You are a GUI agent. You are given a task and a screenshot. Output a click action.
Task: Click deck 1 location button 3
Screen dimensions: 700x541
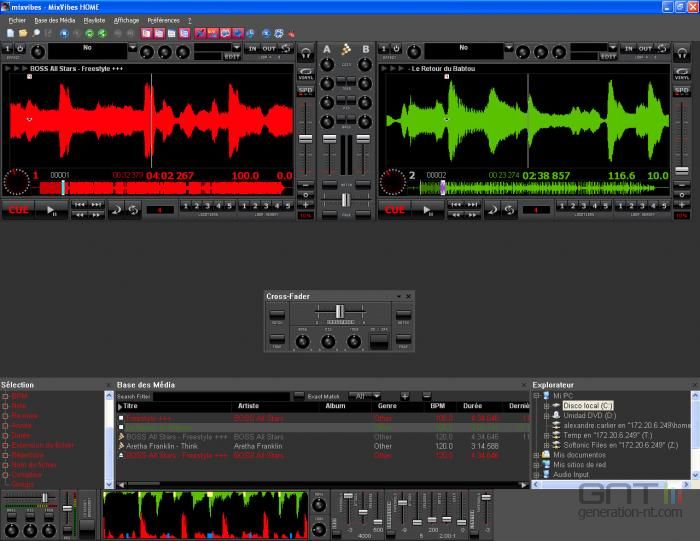[x=207, y=206]
